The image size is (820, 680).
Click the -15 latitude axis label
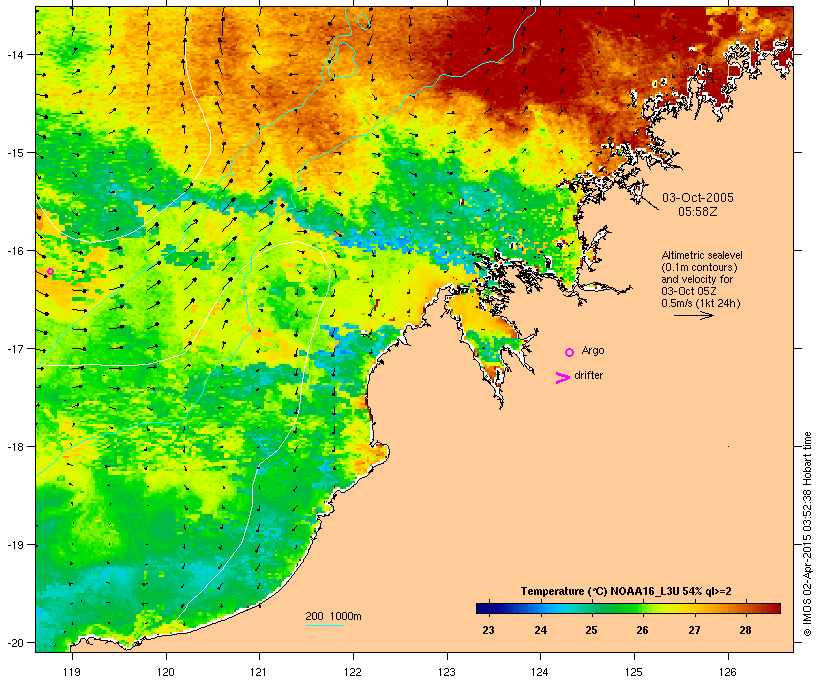coord(14,153)
